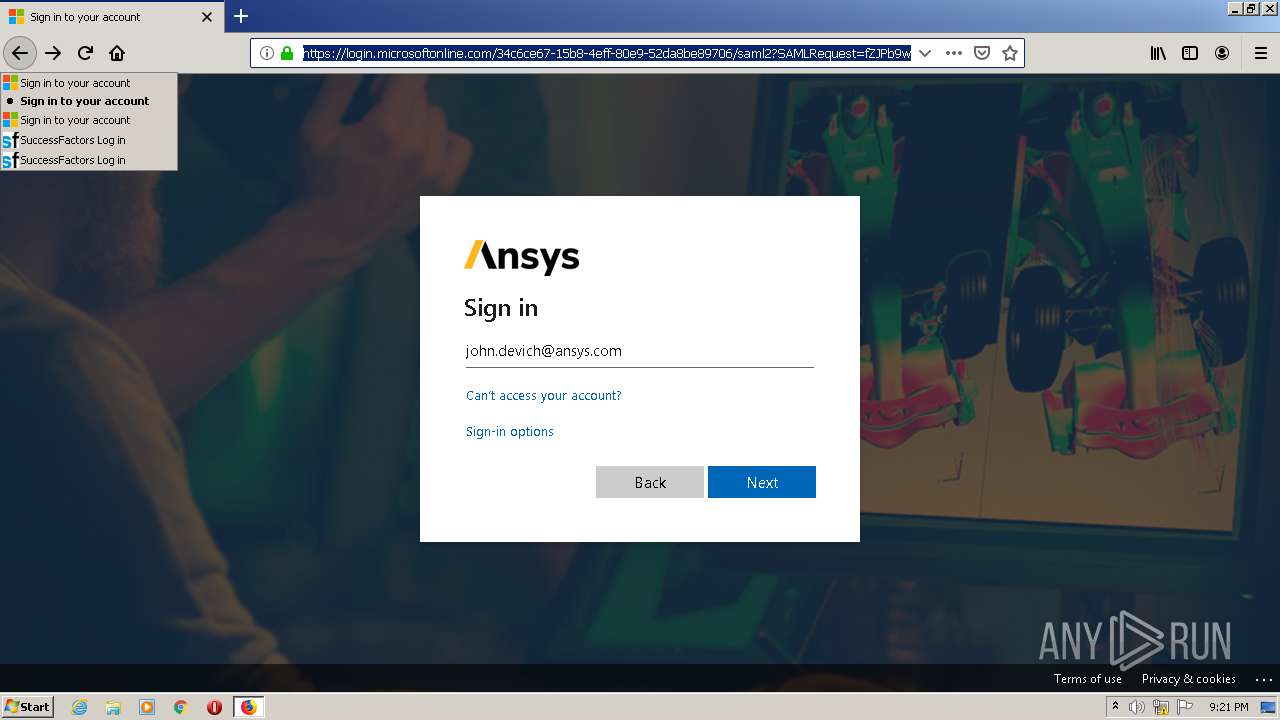Reload the current page

pyautogui.click(x=86, y=53)
